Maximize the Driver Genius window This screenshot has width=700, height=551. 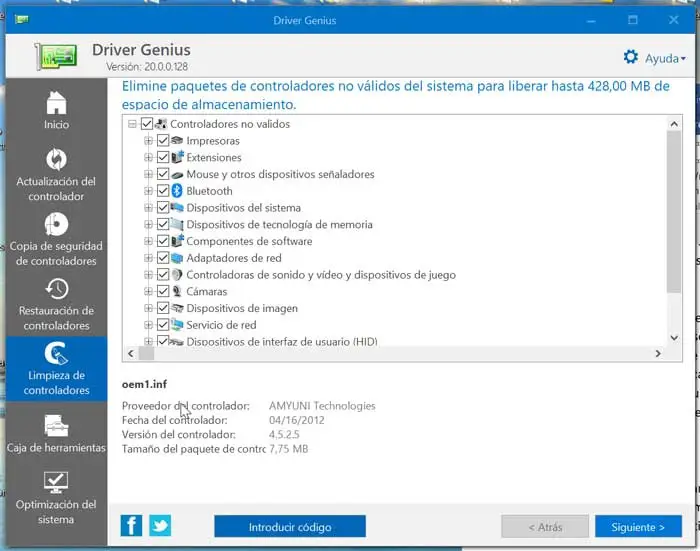tap(633, 20)
